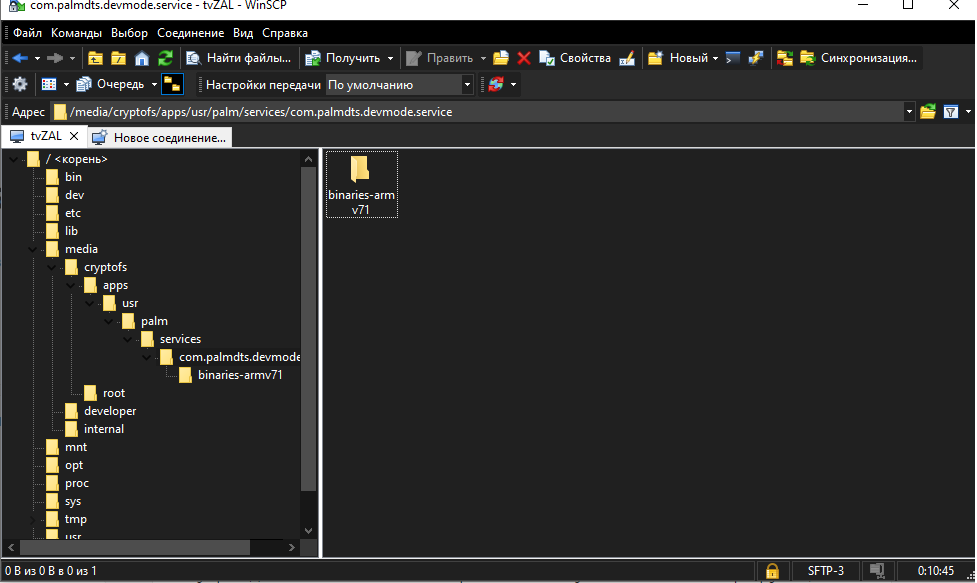Click the file filter funnel icon
The width and height of the screenshot is (977, 583).
point(952,112)
